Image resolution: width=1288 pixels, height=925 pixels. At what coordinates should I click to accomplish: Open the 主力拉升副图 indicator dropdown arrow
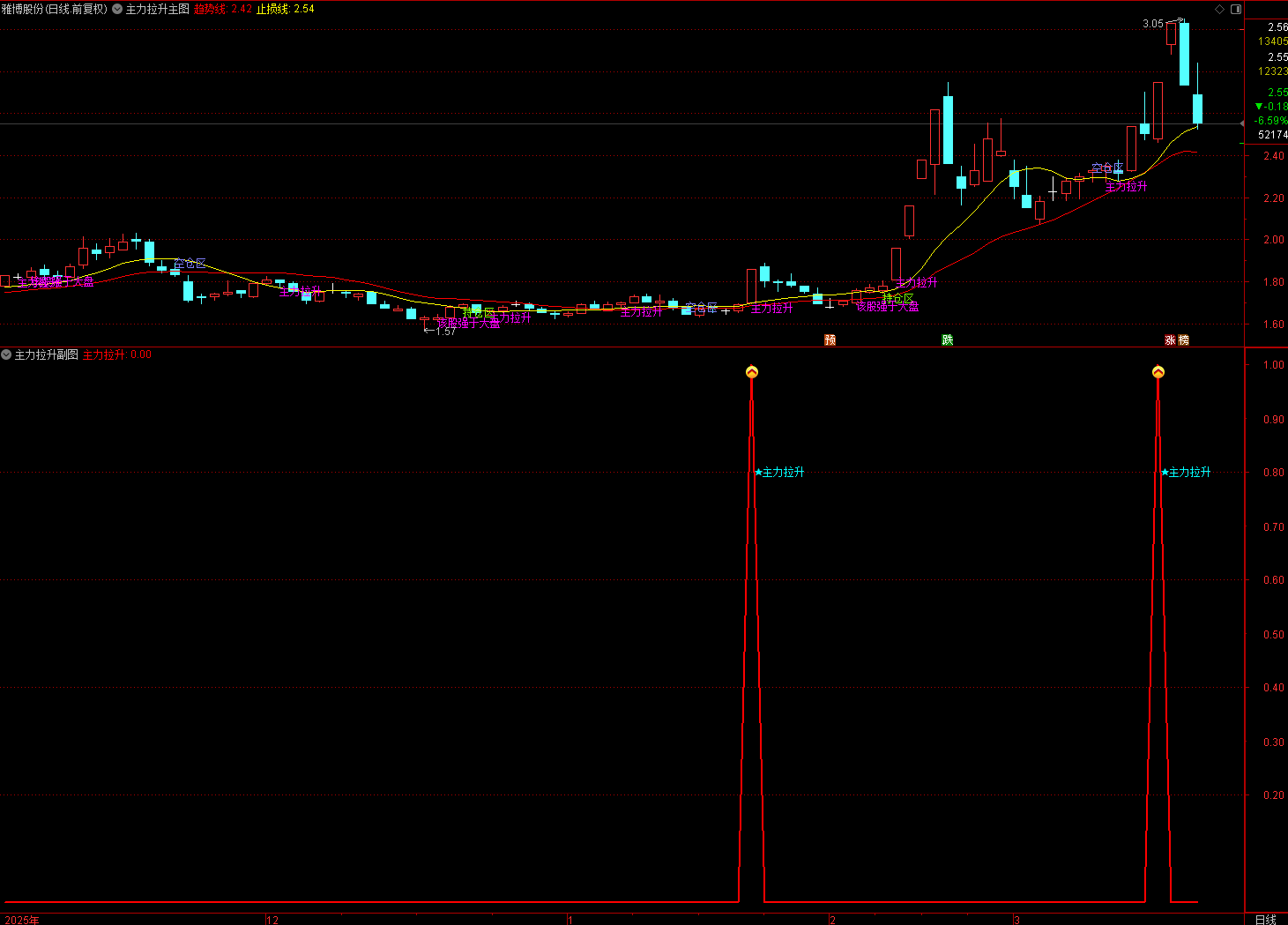pos(6,354)
